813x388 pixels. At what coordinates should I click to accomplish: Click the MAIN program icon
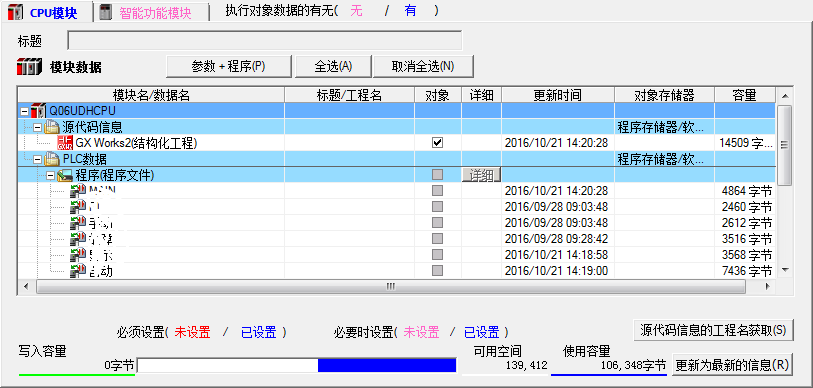click(x=78, y=191)
